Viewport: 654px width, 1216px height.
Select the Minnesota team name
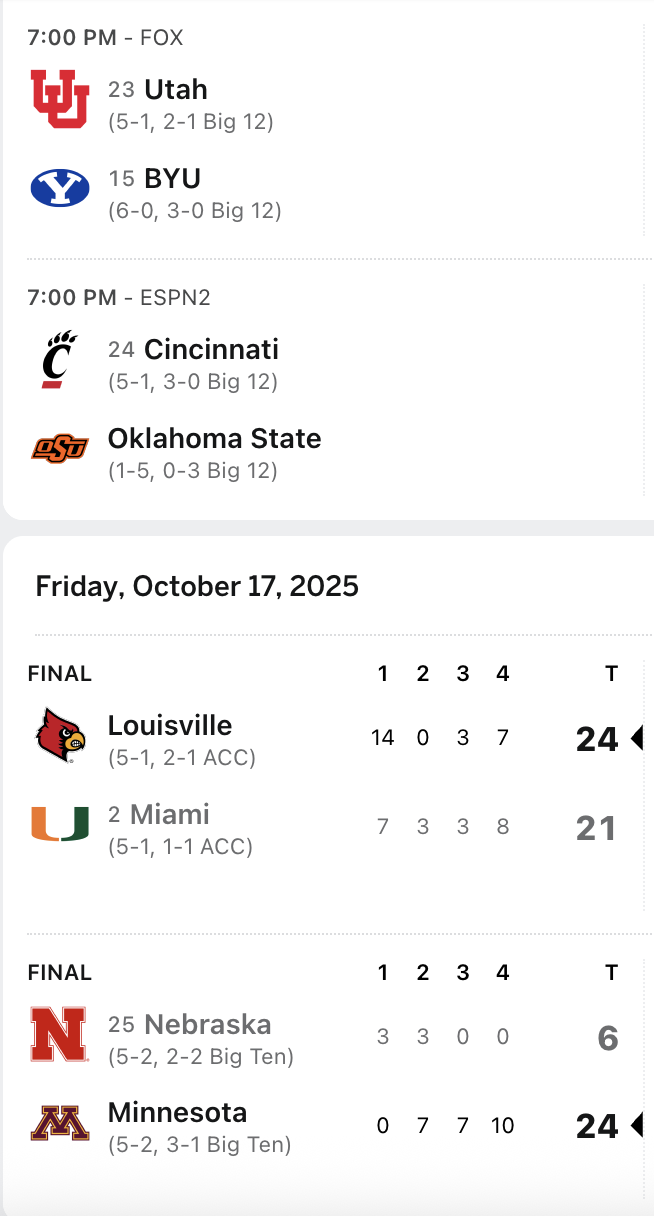pyautogui.click(x=177, y=1112)
